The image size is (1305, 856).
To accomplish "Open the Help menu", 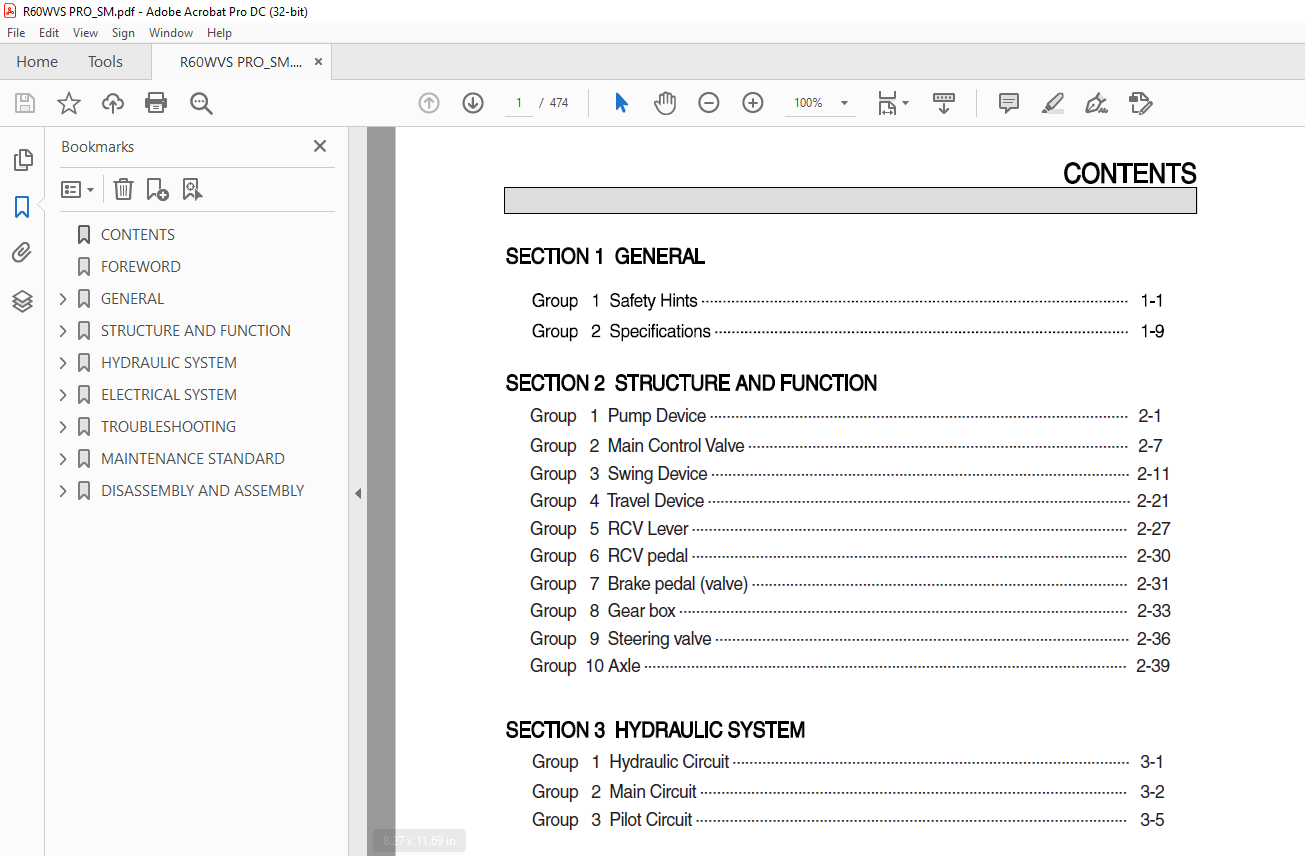I will (219, 33).
